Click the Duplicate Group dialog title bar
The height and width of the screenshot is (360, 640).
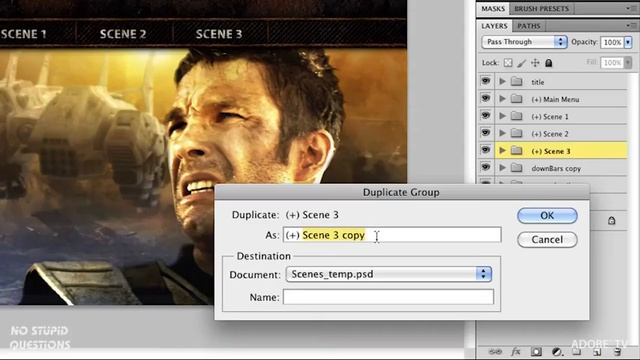[402, 192]
